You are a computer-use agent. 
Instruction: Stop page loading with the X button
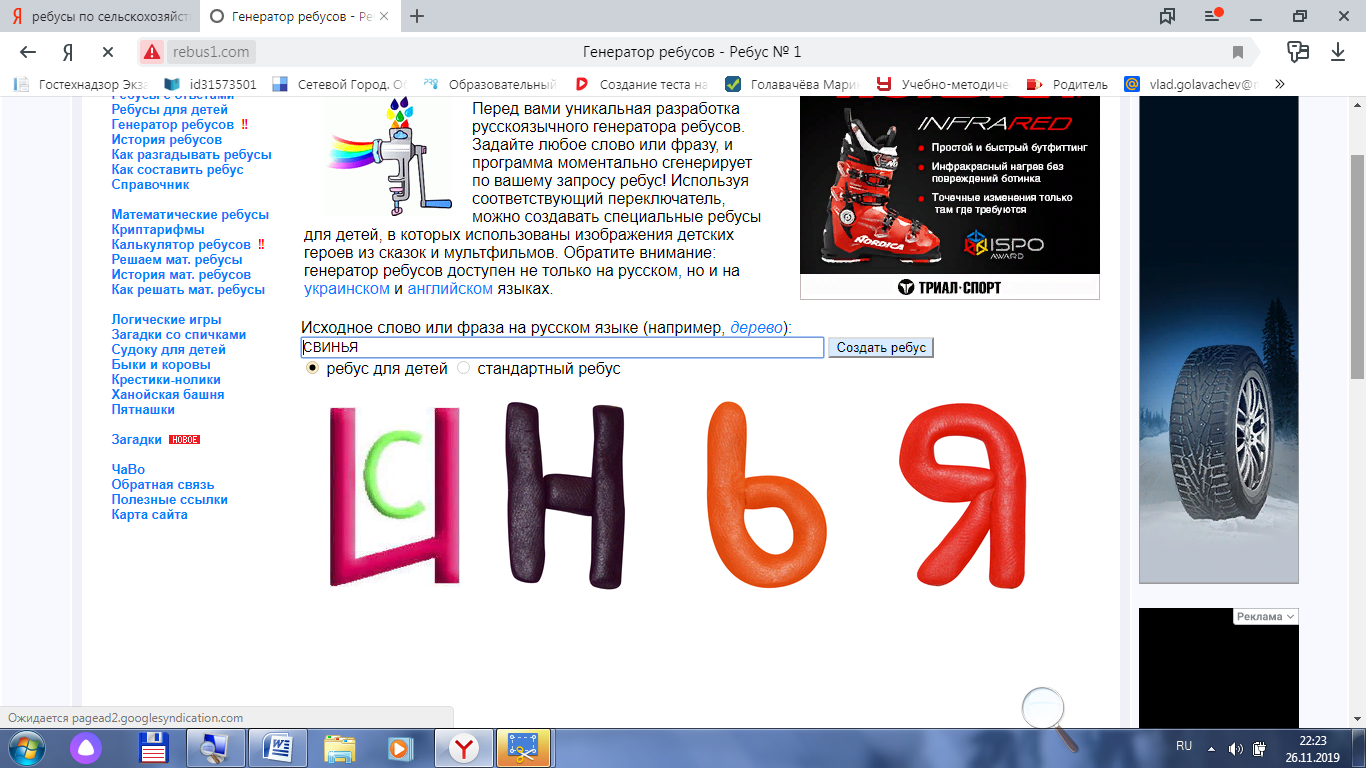108,52
